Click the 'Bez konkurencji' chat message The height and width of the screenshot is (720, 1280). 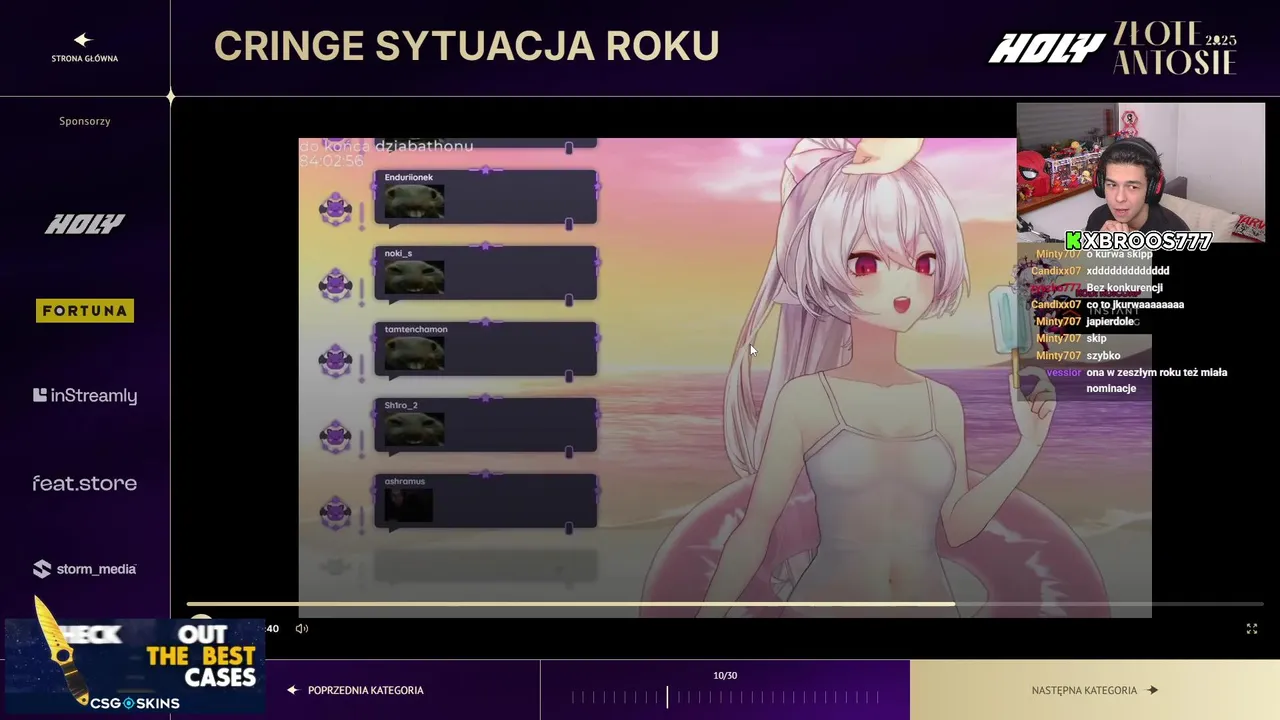pyautogui.click(x=1124, y=288)
